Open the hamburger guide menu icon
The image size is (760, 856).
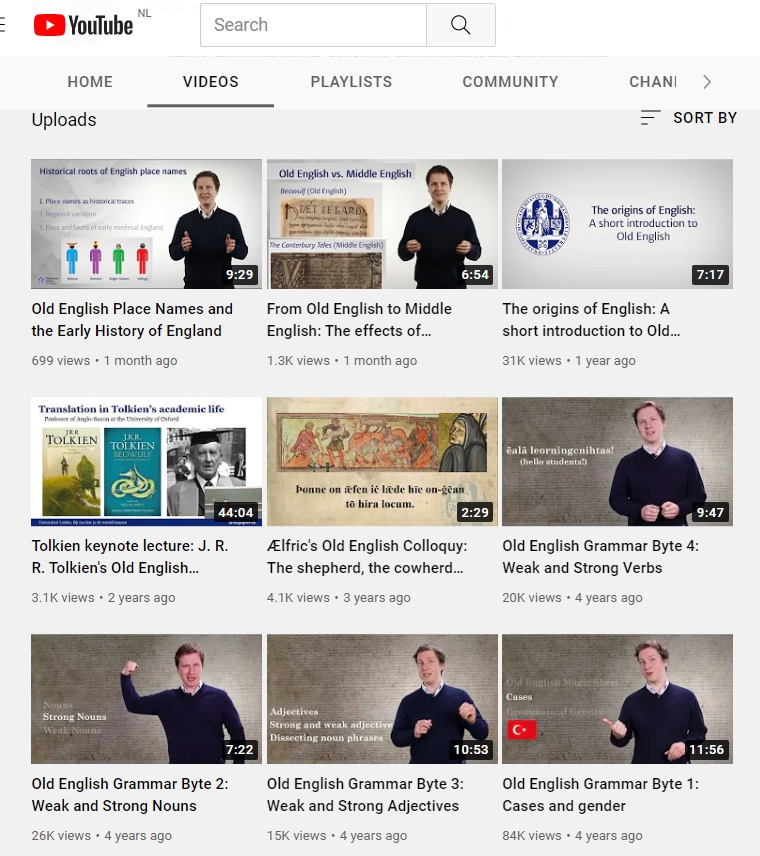(3, 25)
